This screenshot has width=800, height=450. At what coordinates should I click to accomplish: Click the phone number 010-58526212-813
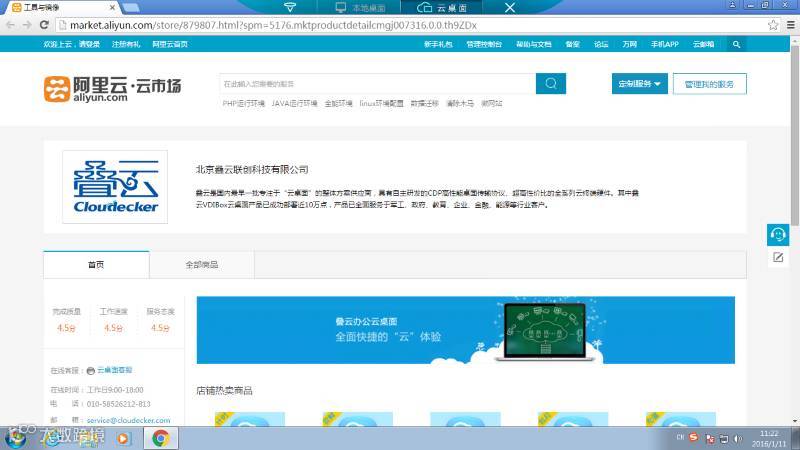[x=118, y=404]
